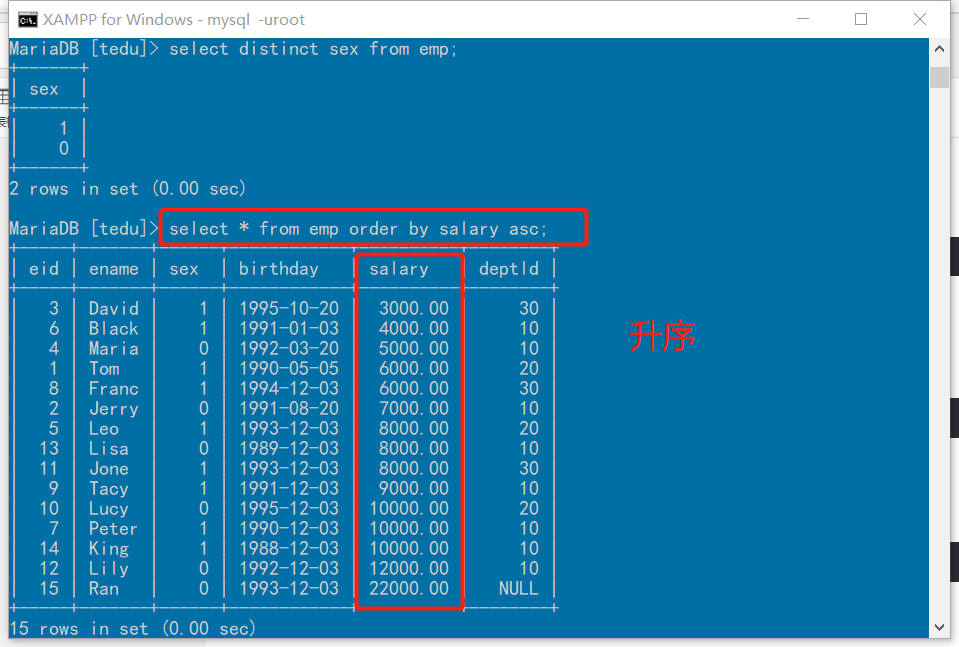
Task: Click the name 'Maria' in results
Action: (x=114, y=349)
